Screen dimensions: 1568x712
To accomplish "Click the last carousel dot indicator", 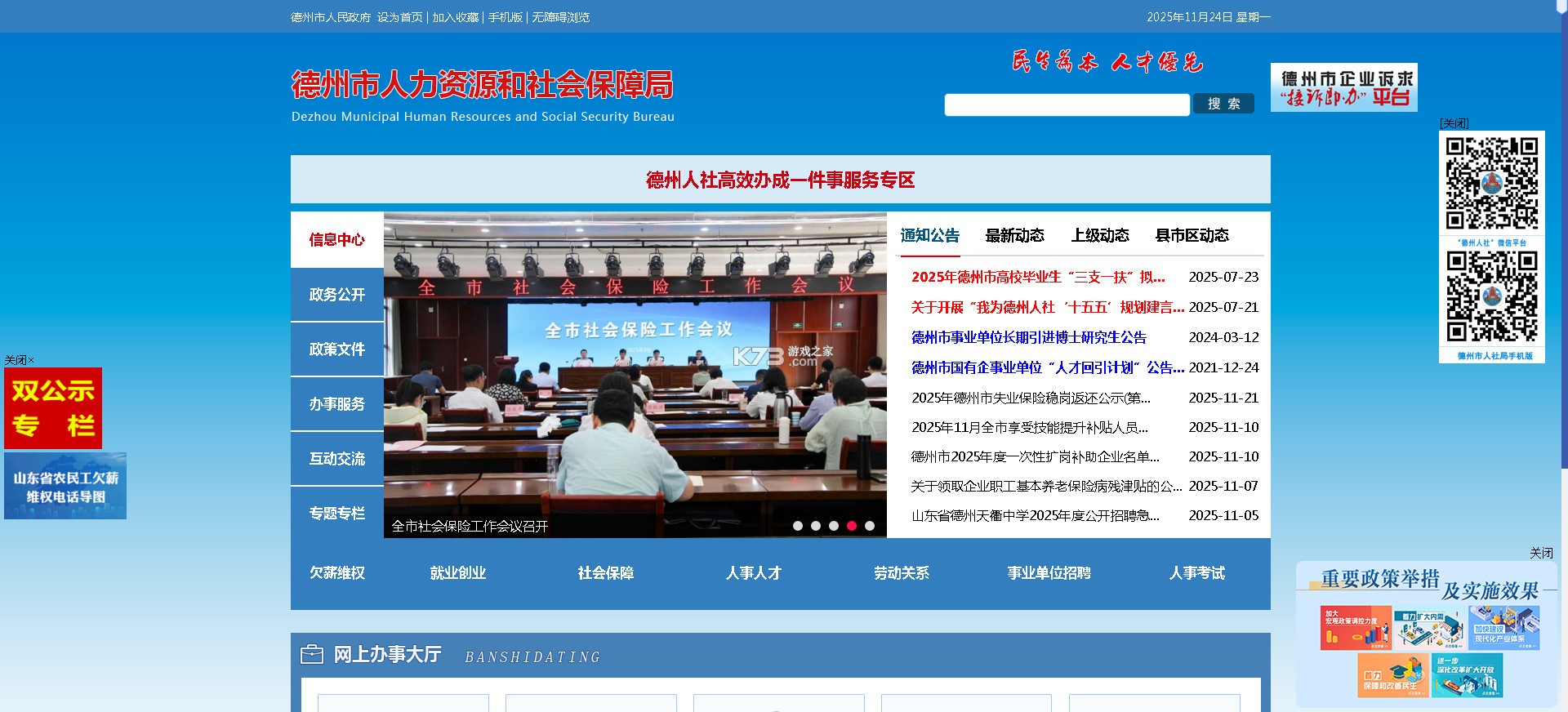I will (x=870, y=526).
